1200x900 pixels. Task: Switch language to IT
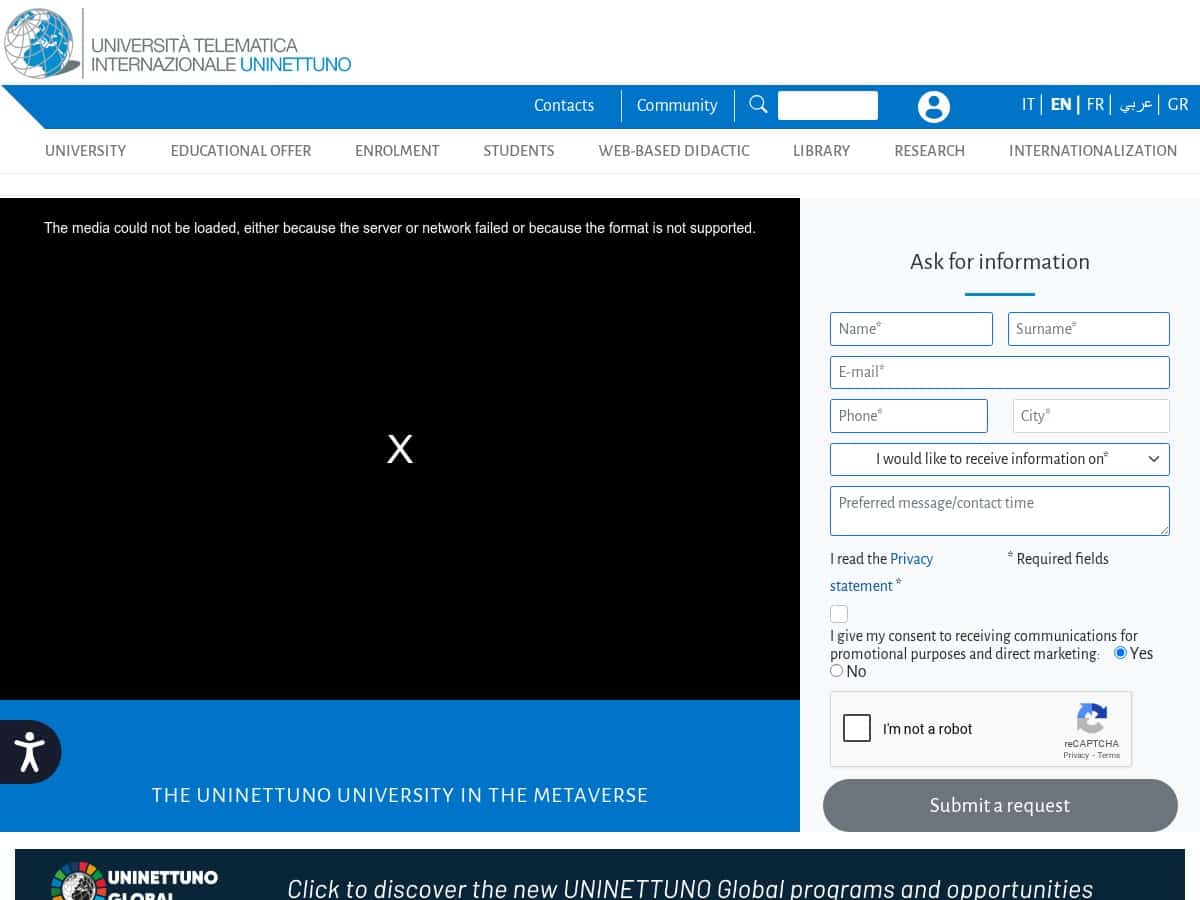(1028, 104)
